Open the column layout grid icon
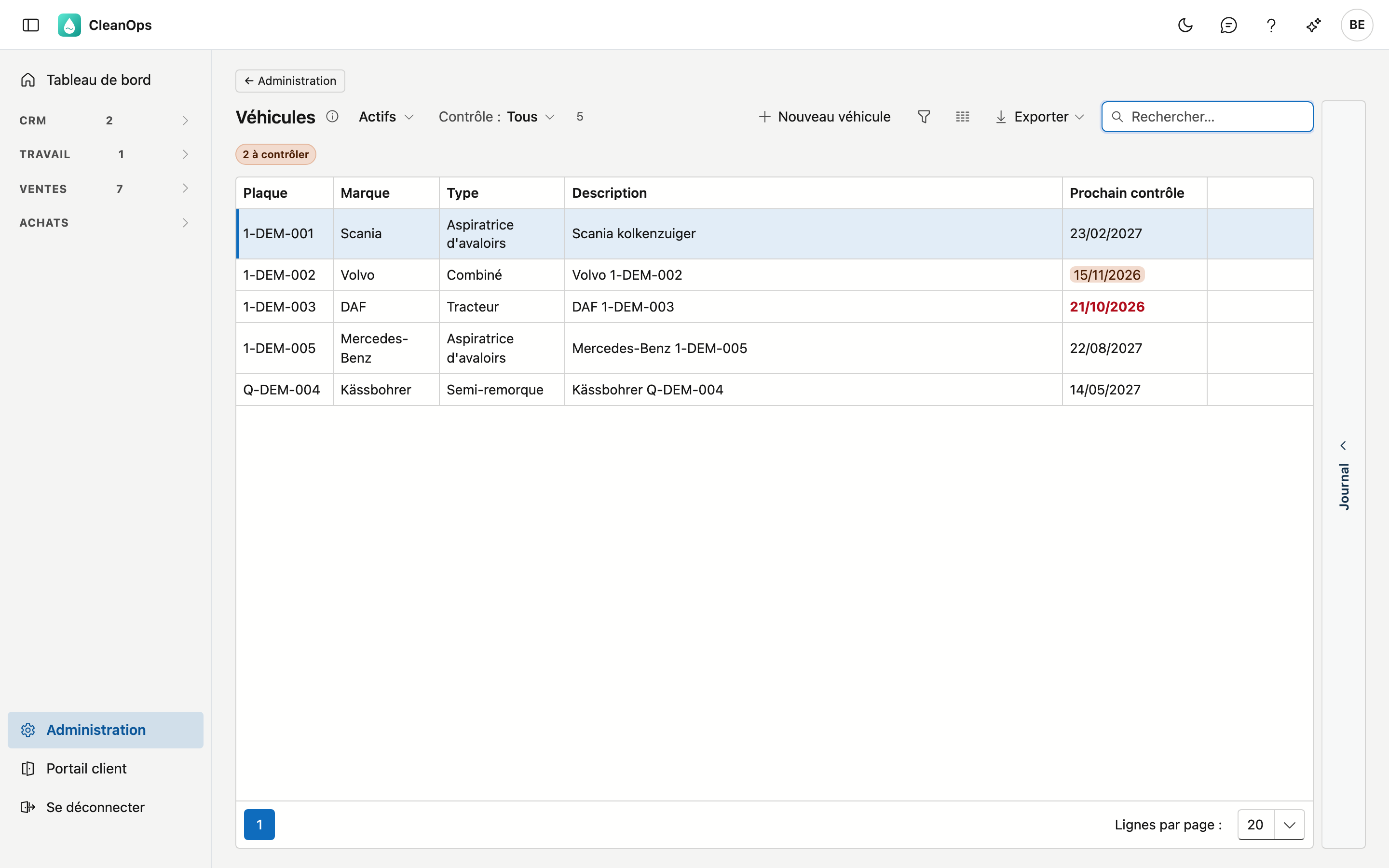The image size is (1389, 868). (x=963, y=117)
